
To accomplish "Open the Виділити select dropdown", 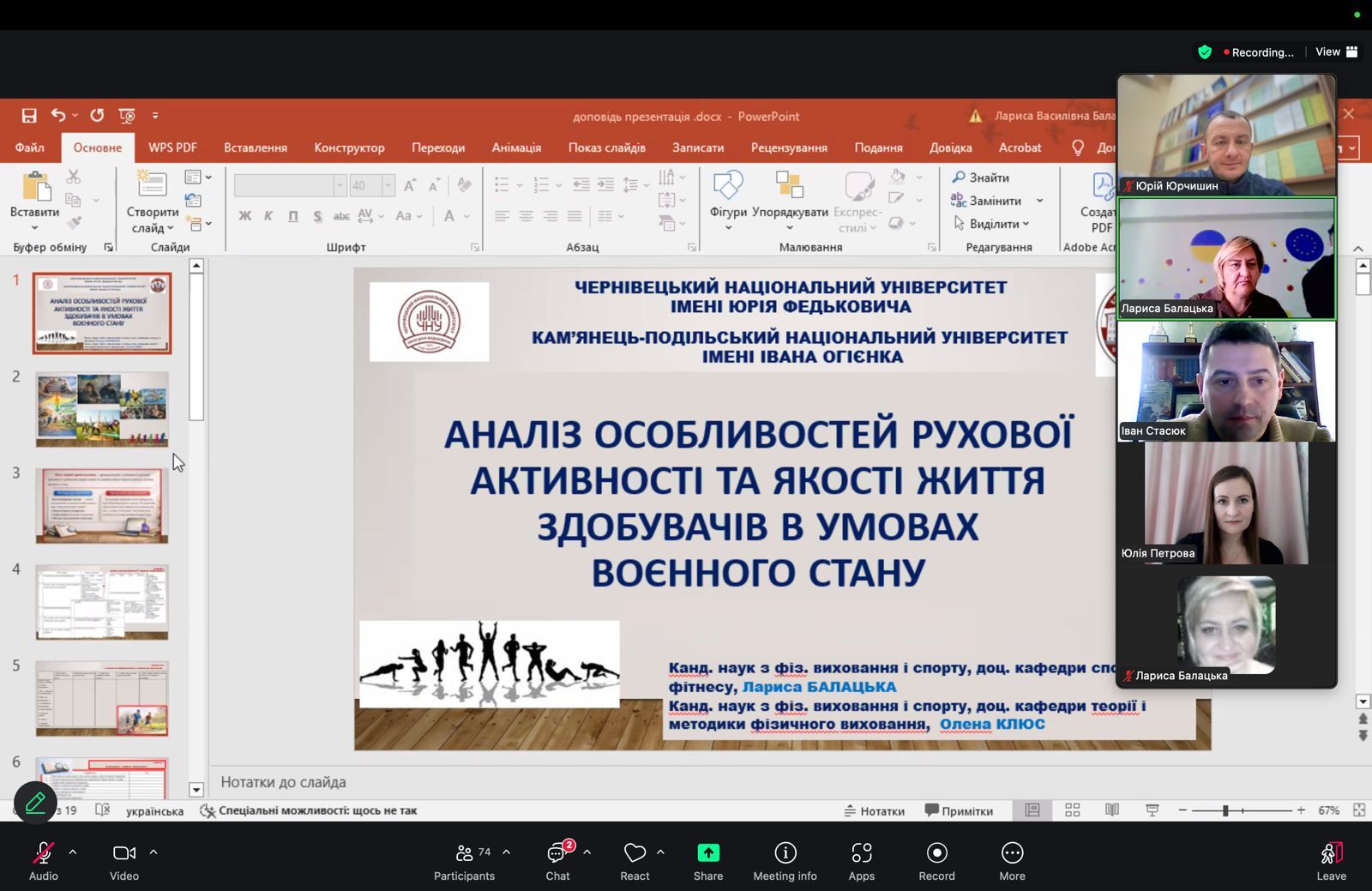I will (x=991, y=224).
